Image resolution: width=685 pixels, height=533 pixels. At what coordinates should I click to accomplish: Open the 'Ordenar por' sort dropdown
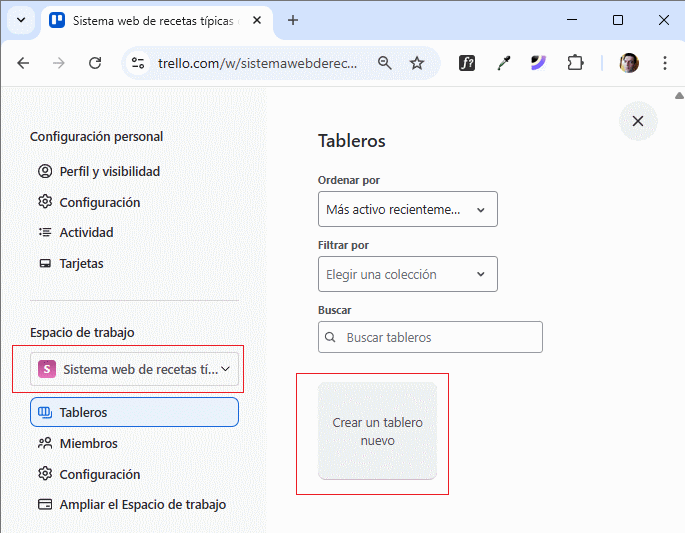point(407,210)
